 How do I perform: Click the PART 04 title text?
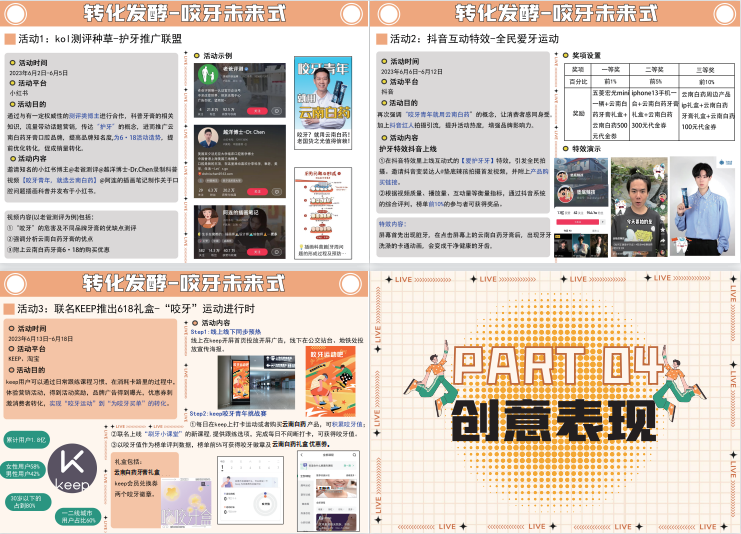point(558,365)
